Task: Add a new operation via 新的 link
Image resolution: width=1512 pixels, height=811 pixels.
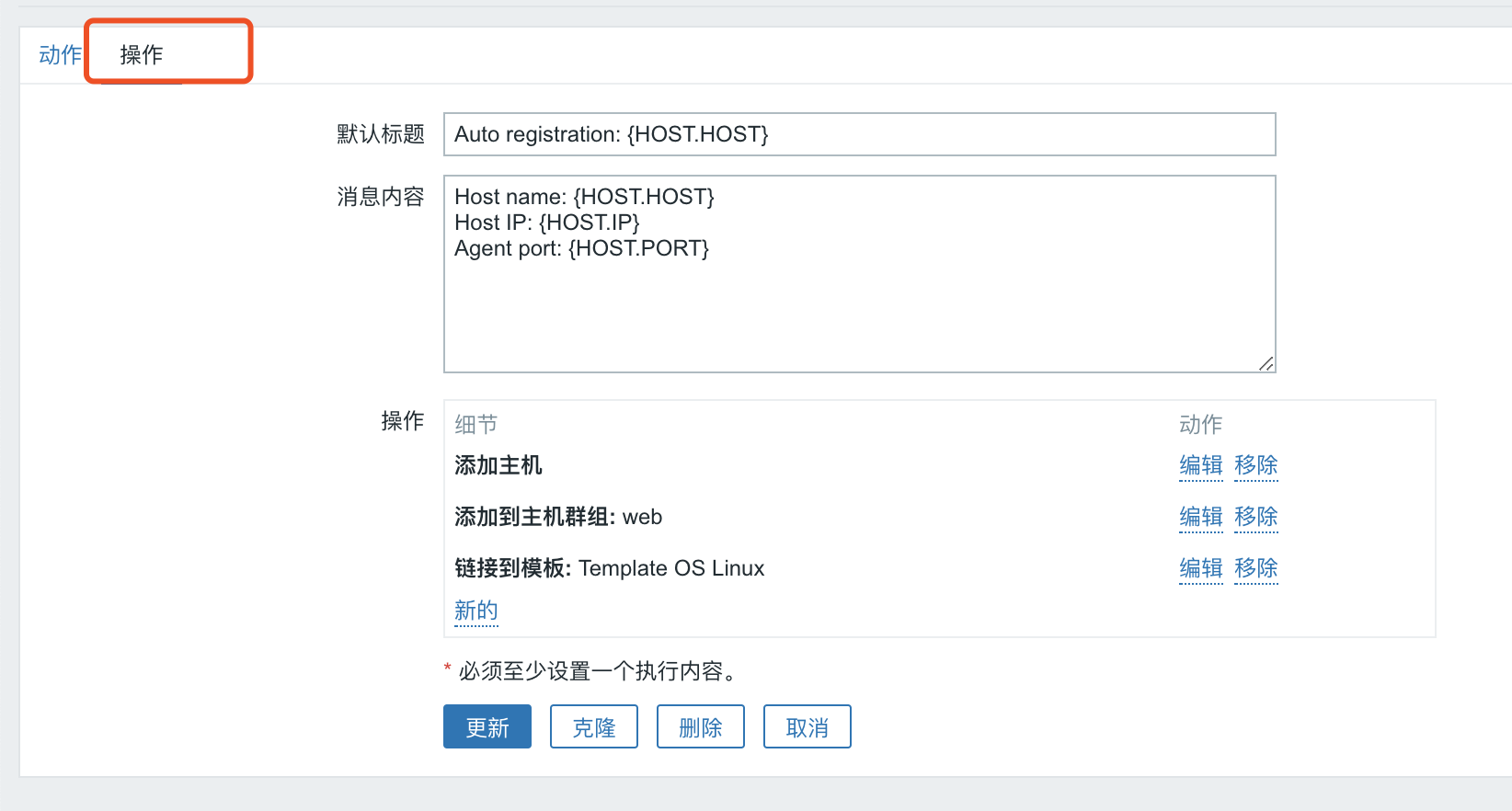Action: (476, 611)
